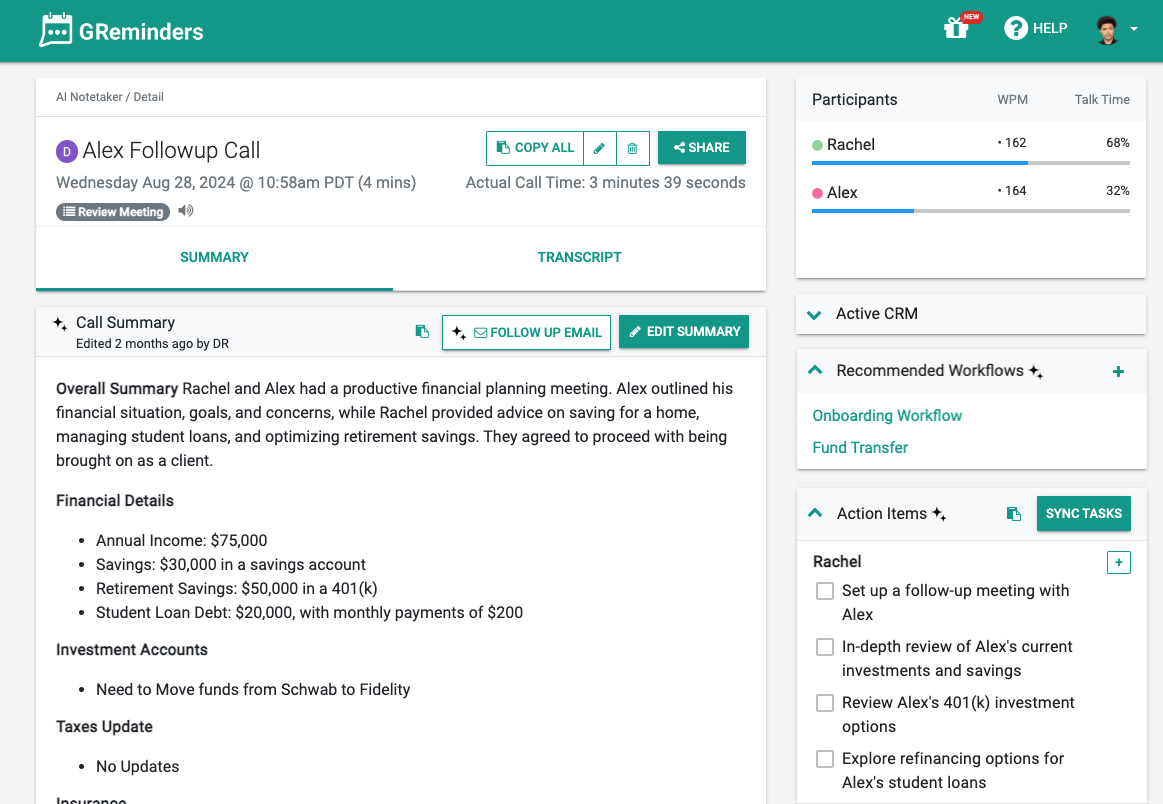
Task: Copy action items using the copy icon
Action: tap(1014, 513)
